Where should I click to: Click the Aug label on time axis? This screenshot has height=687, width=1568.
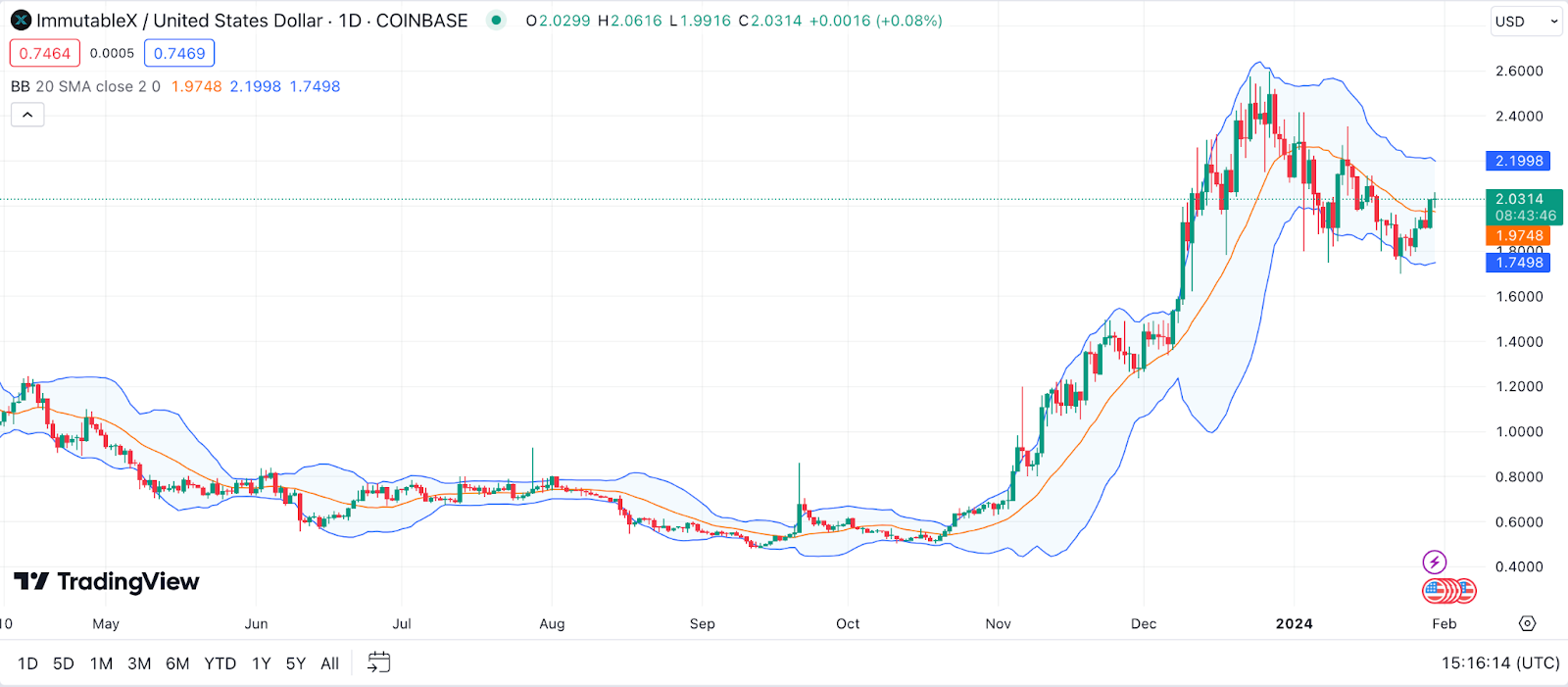click(x=552, y=623)
